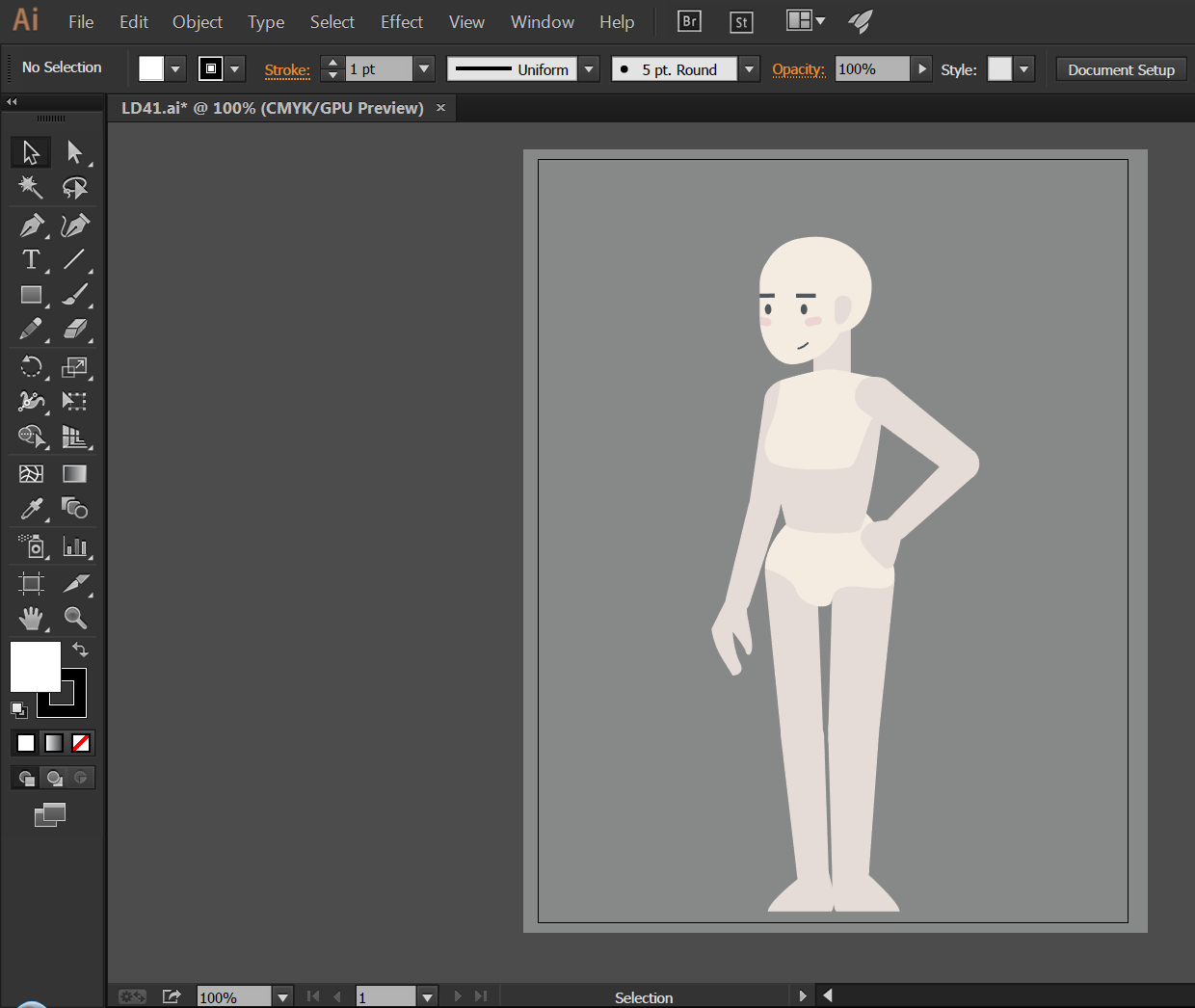Open the Object menu
The image size is (1195, 1008).
tap(198, 22)
